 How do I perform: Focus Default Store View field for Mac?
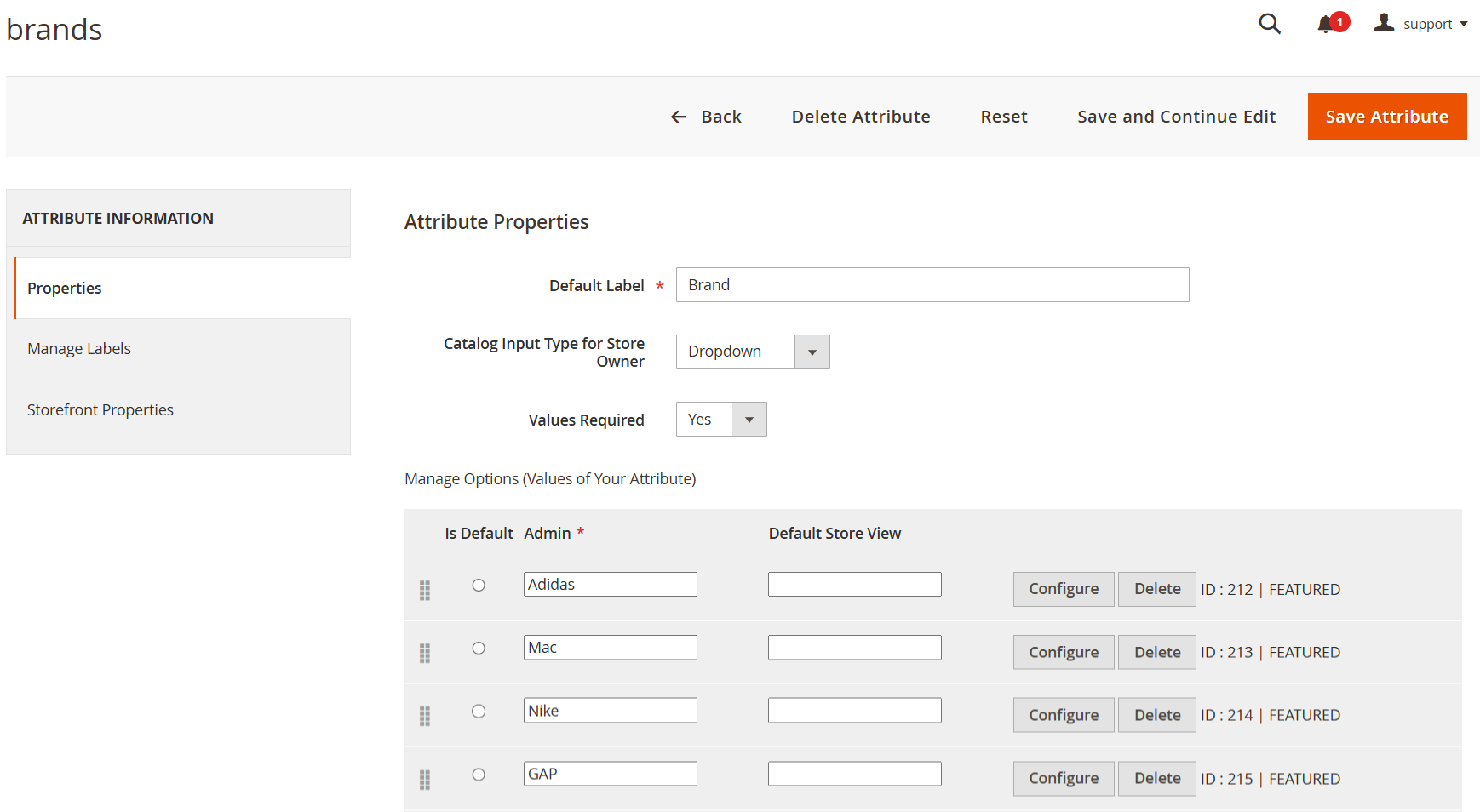click(855, 648)
